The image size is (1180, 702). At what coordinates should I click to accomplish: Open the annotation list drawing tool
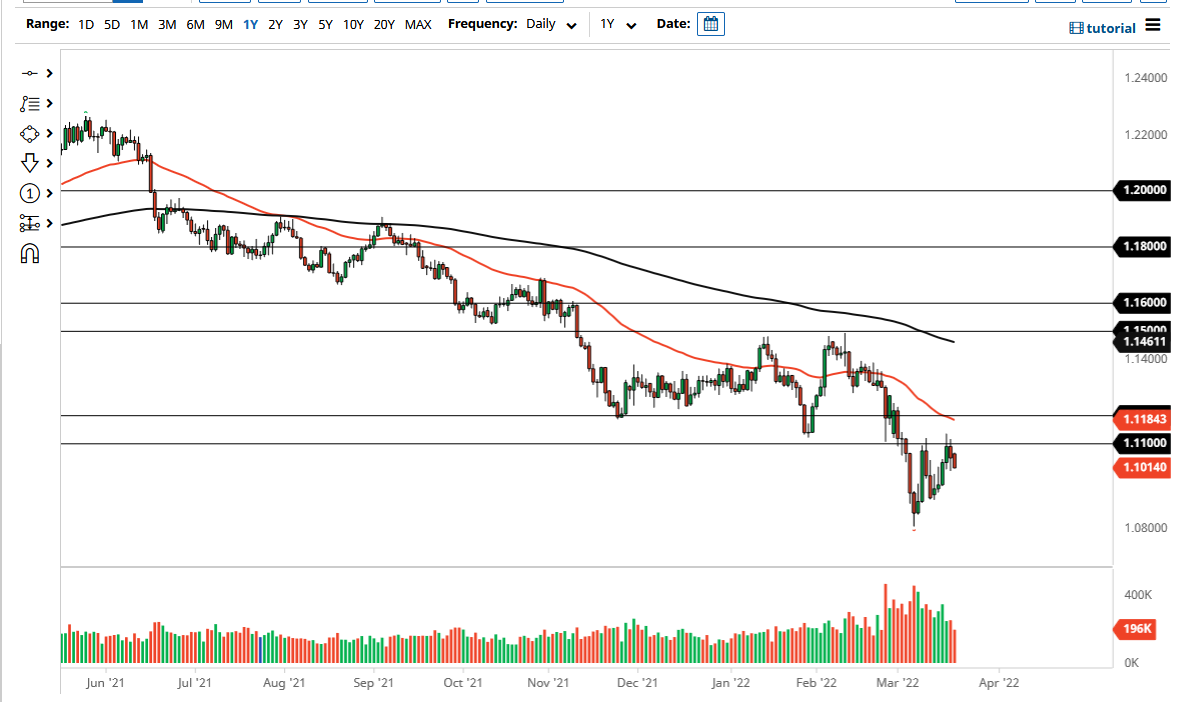click(30, 103)
